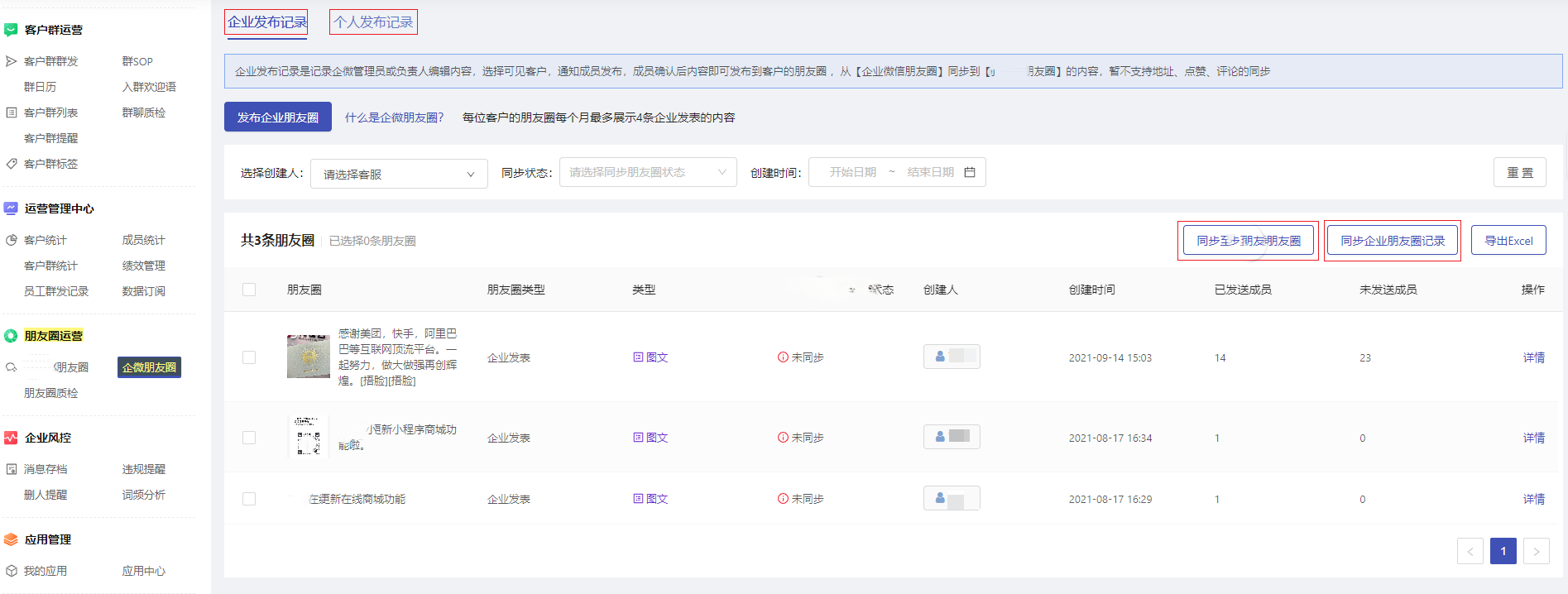
Task: Click the icon beside 朋友圈 sidebar item
Action: pos(12,367)
